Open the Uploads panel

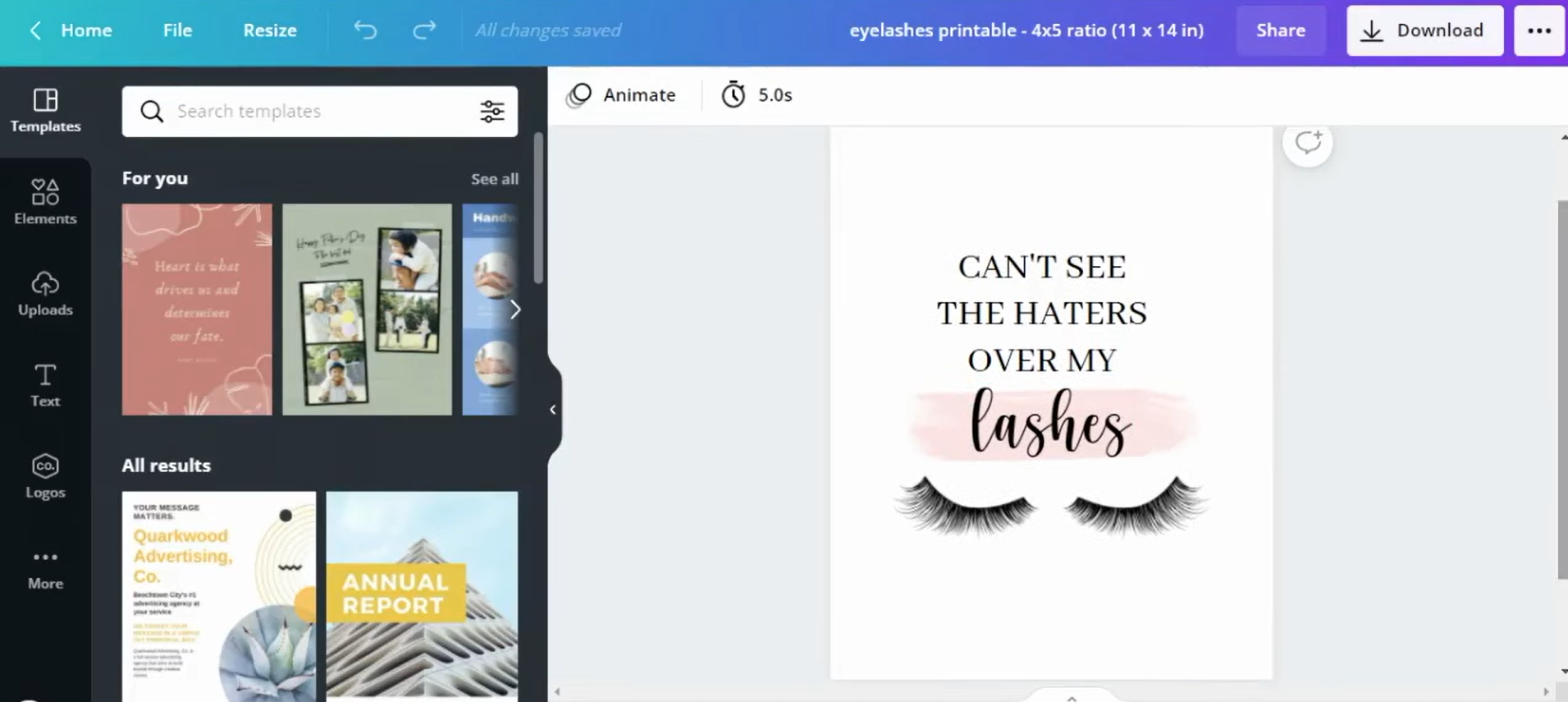point(45,293)
